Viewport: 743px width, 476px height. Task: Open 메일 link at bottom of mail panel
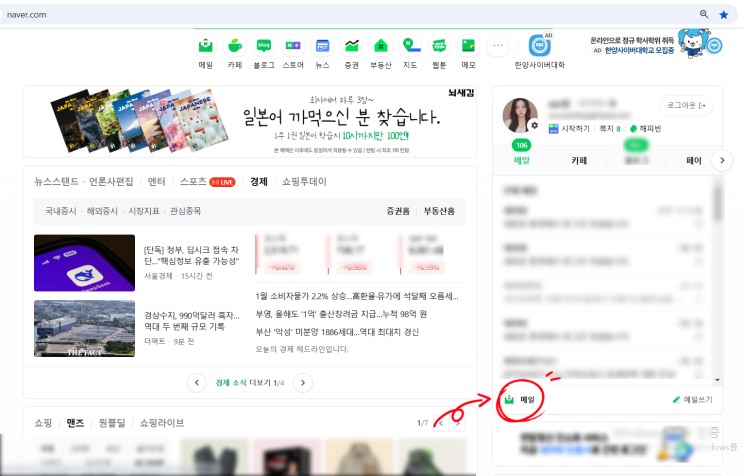pyautogui.click(x=520, y=400)
